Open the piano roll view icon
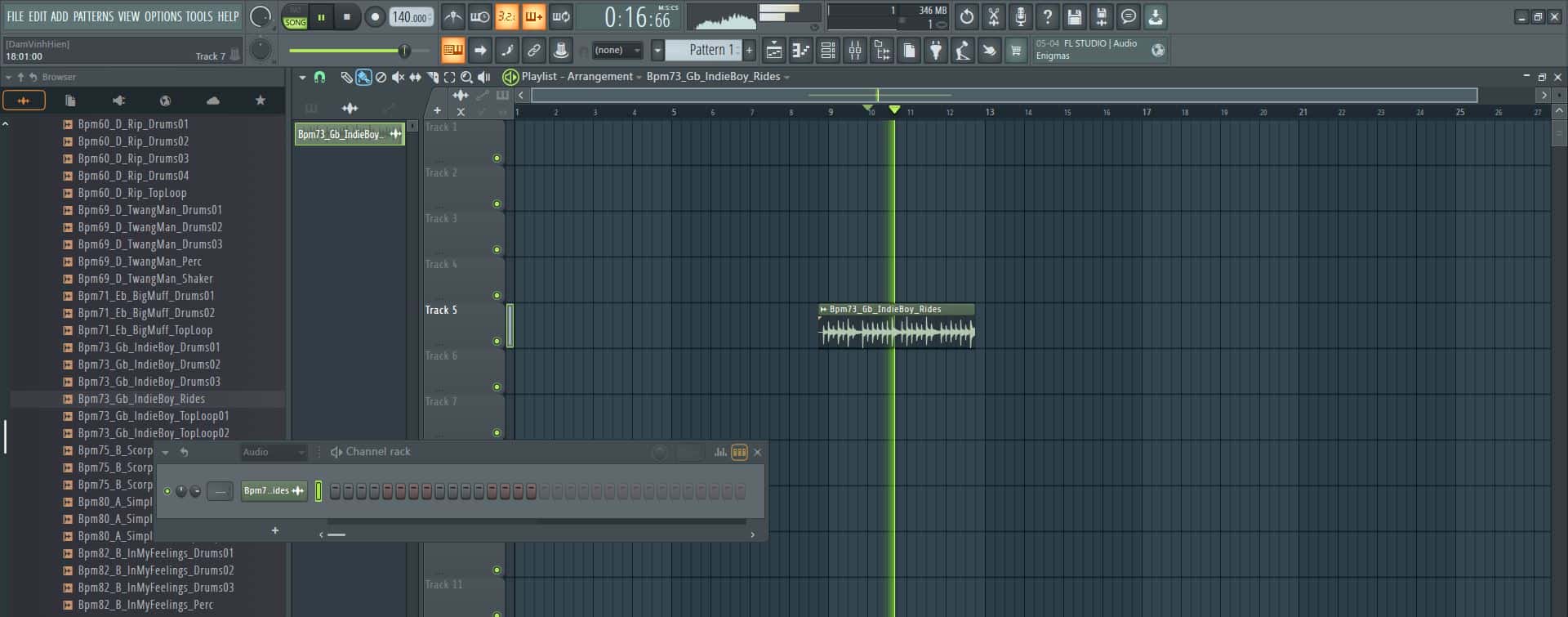1568x617 pixels. click(x=800, y=51)
